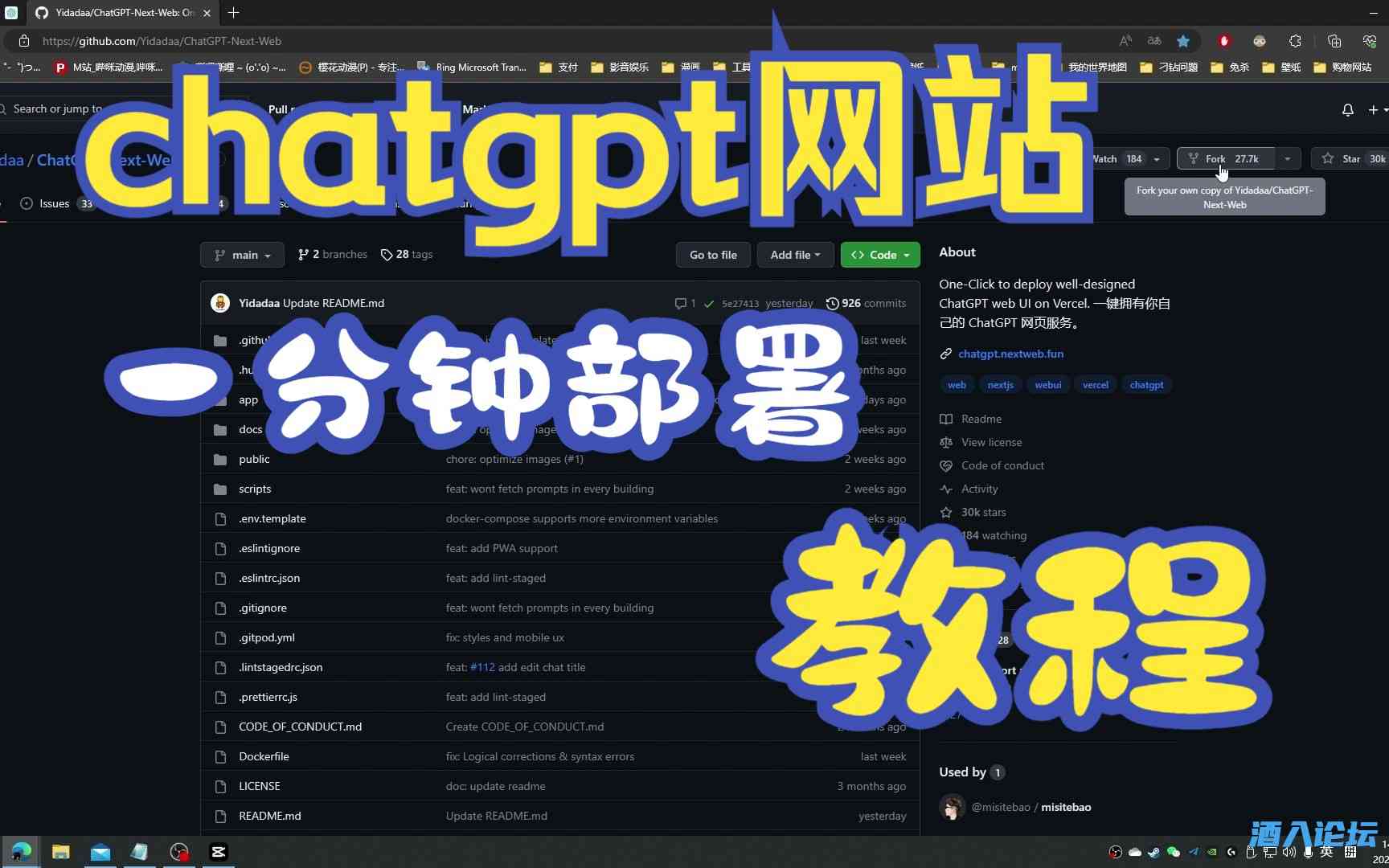The image size is (1389, 868).
Task: Click the NVIDIA icon in the system tray
Action: click(1212, 852)
